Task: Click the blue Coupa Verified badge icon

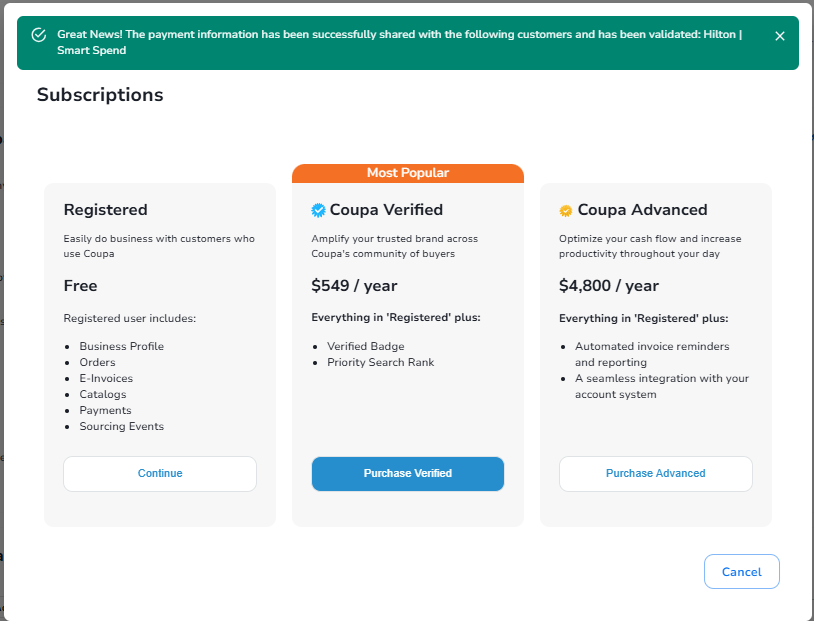Action: tap(319, 210)
